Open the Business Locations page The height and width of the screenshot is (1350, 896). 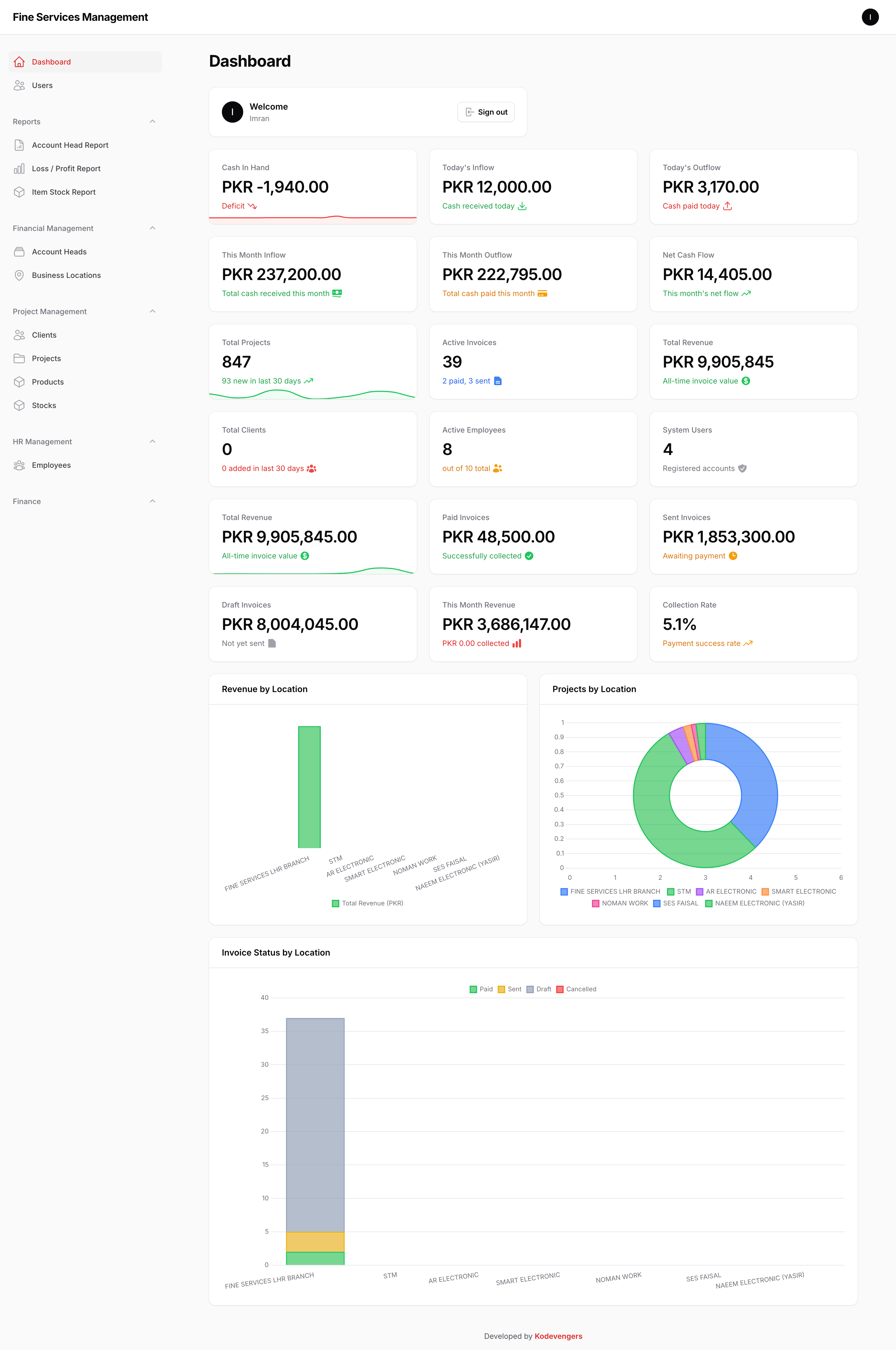(85, 275)
